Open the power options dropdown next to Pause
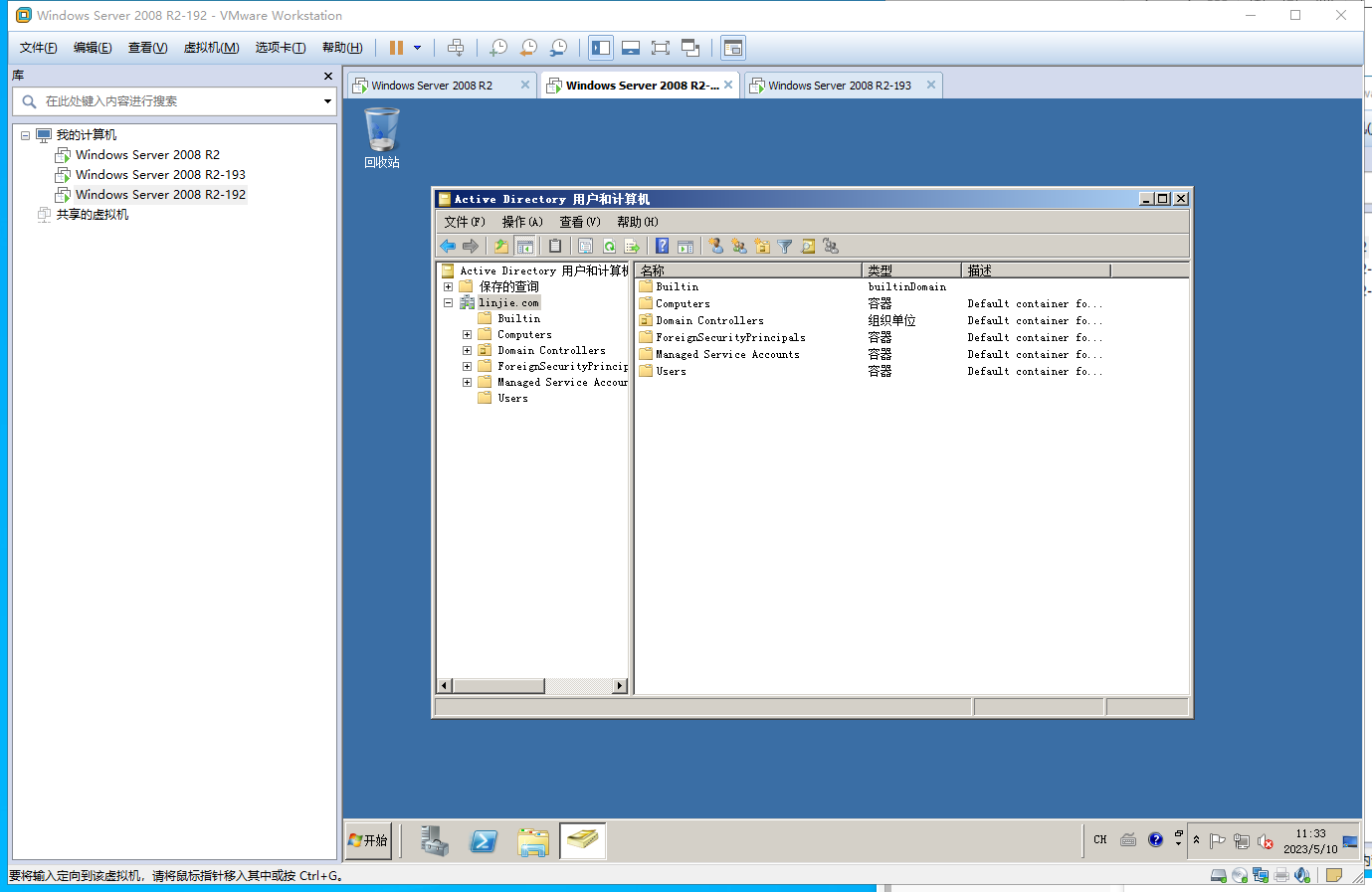1372x892 pixels. [x=417, y=48]
